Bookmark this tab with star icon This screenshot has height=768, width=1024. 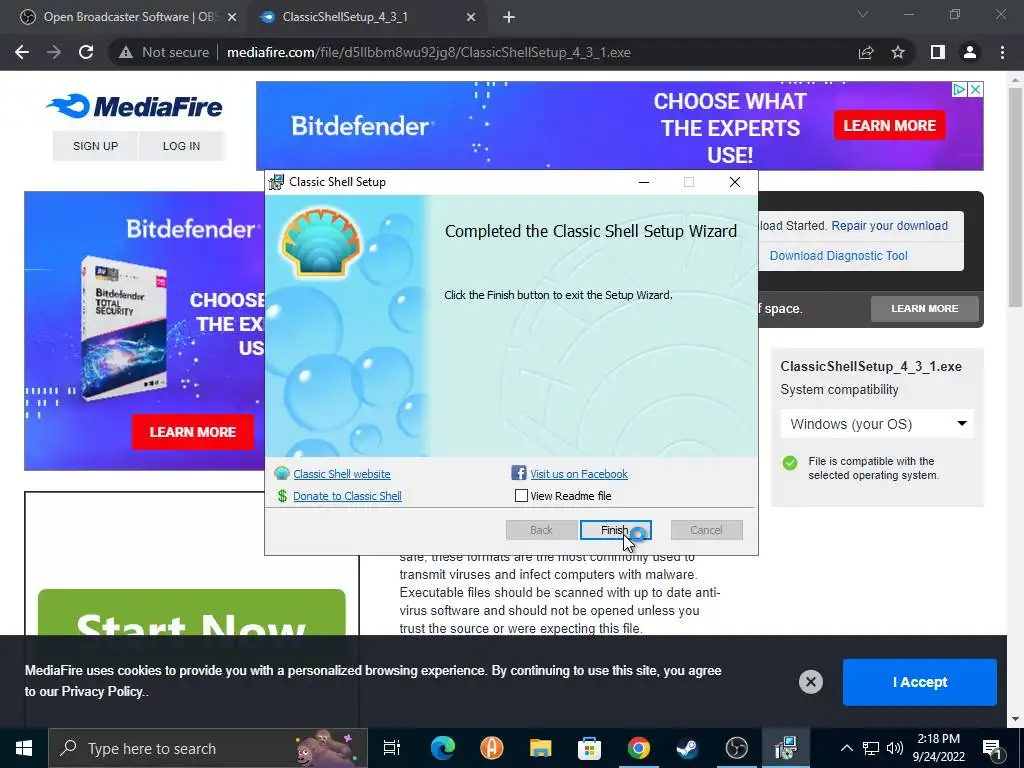[x=898, y=52]
